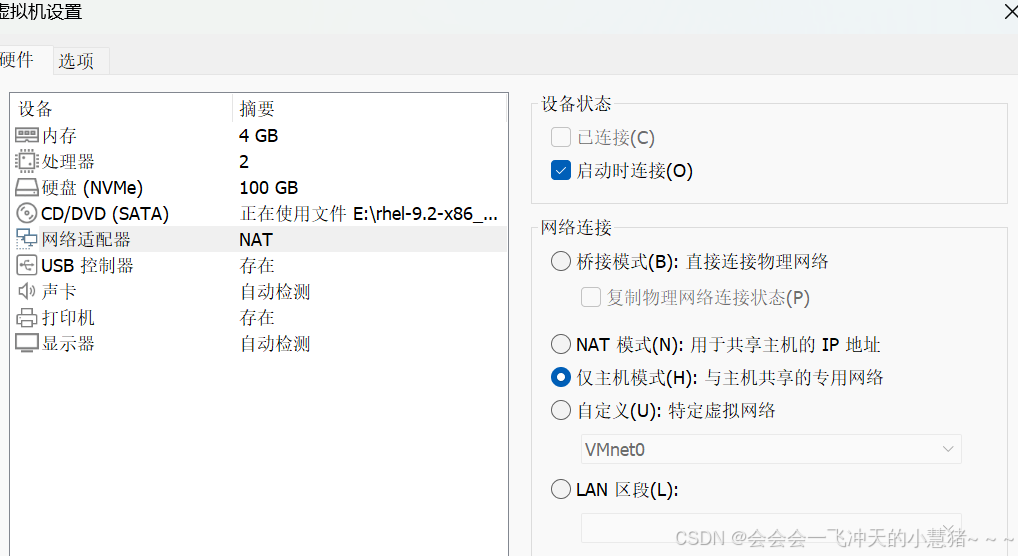Select NAT 模式(N) radio button
Viewport: 1018px width, 556px height.
click(x=560, y=344)
